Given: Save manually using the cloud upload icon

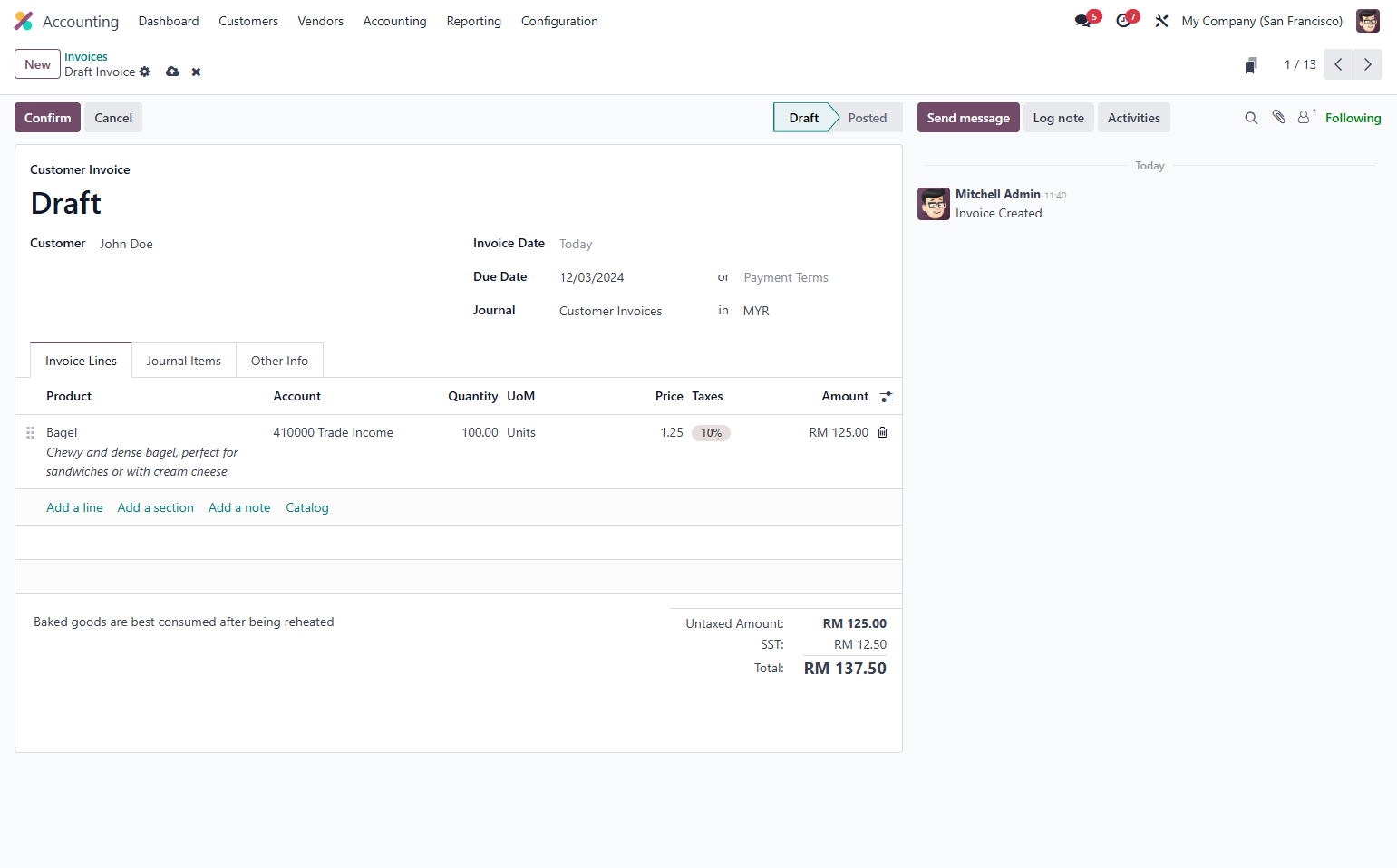Looking at the screenshot, I should [172, 72].
